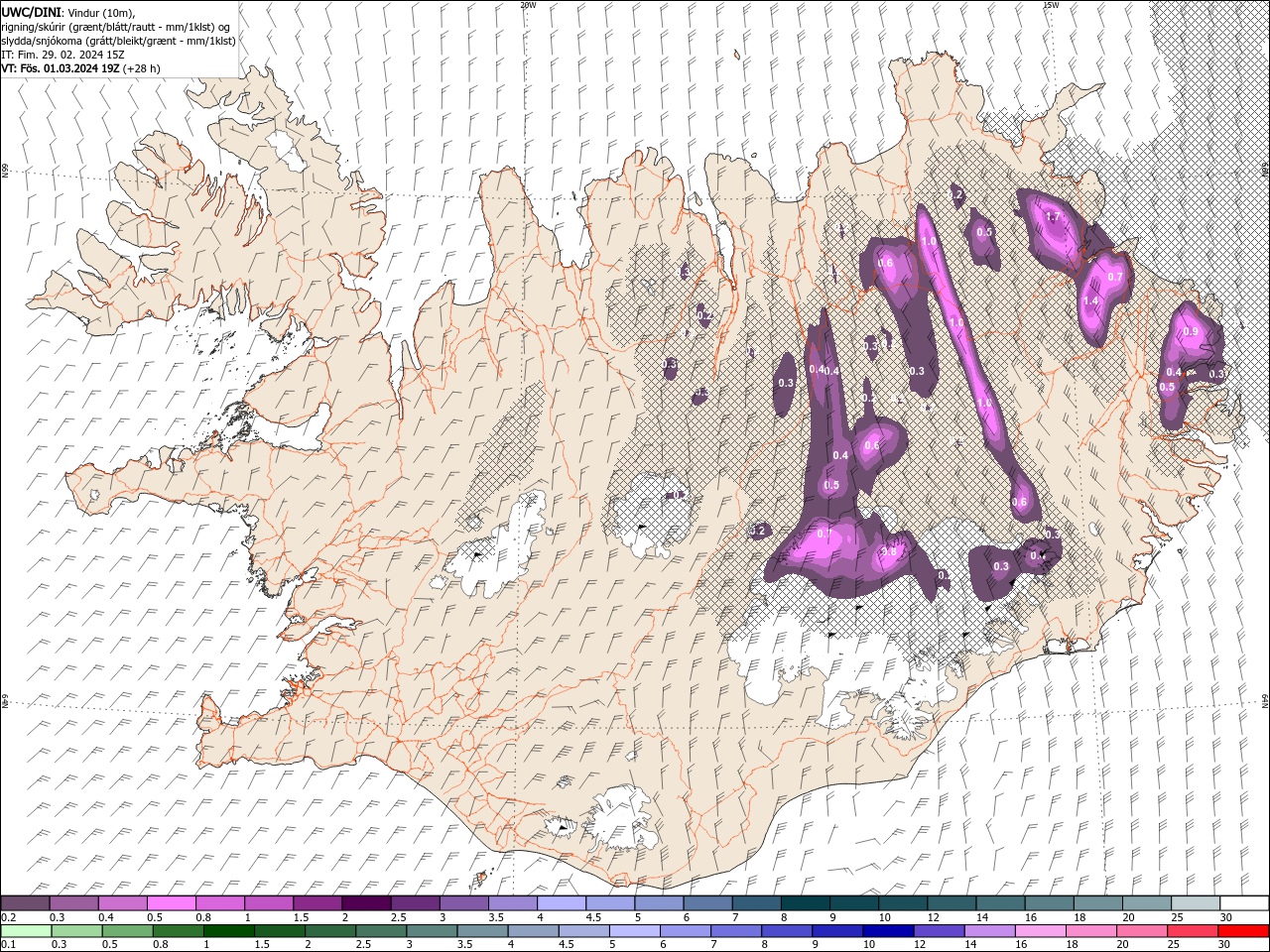Click lower legend bright red swatch after 30
This screenshot has height=952, width=1270.
click(x=1243, y=931)
